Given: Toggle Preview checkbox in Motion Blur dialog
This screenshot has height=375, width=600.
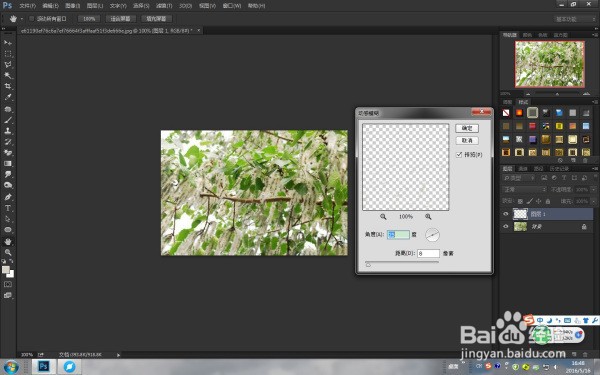Looking at the screenshot, I should (459, 155).
